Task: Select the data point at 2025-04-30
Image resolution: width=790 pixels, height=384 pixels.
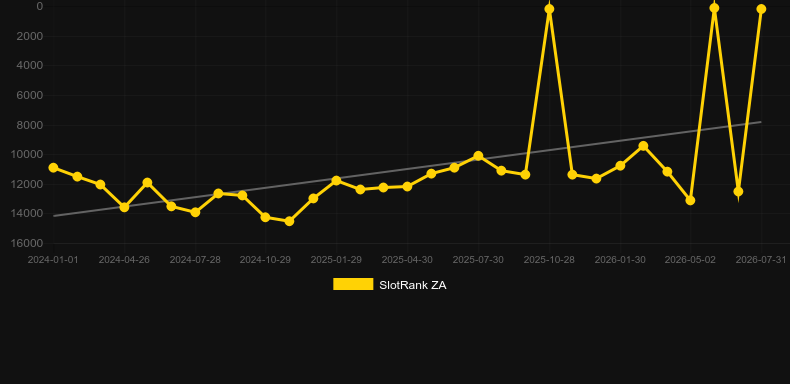Action: click(407, 186)
